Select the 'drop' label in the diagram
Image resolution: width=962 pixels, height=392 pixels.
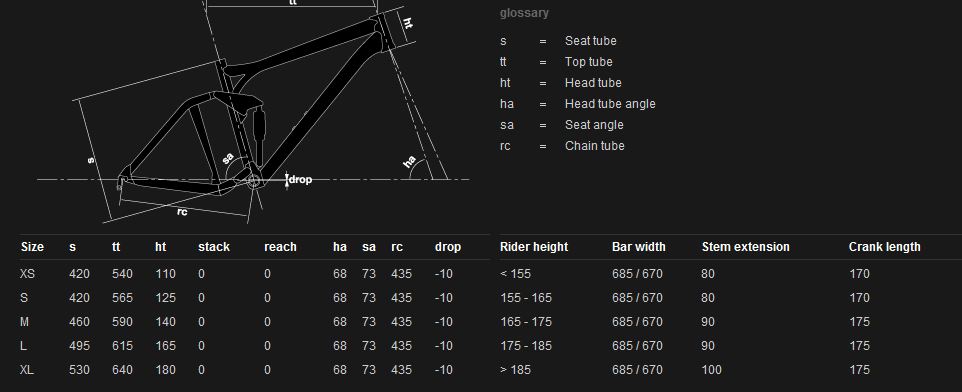pos(300,180)
